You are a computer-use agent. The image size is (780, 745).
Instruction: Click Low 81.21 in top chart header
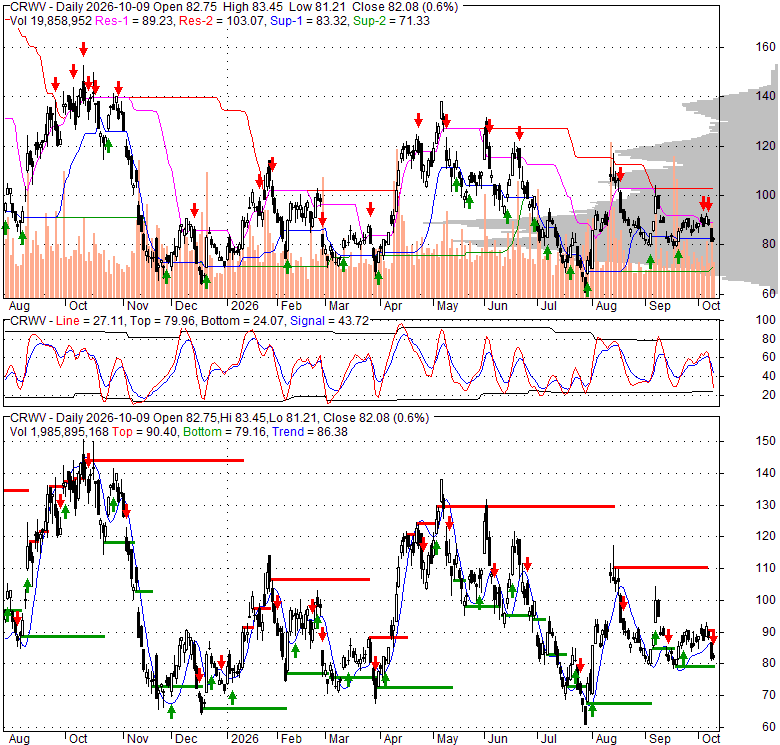click(x=317, y=7)
